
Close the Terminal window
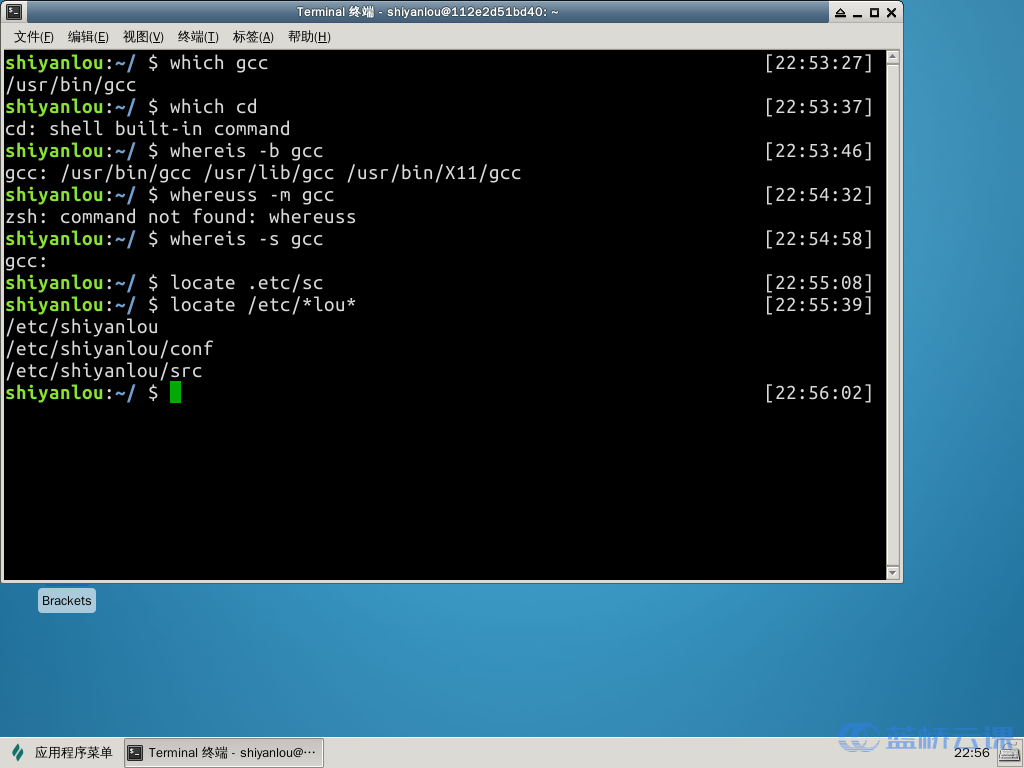tap(891, 12)
